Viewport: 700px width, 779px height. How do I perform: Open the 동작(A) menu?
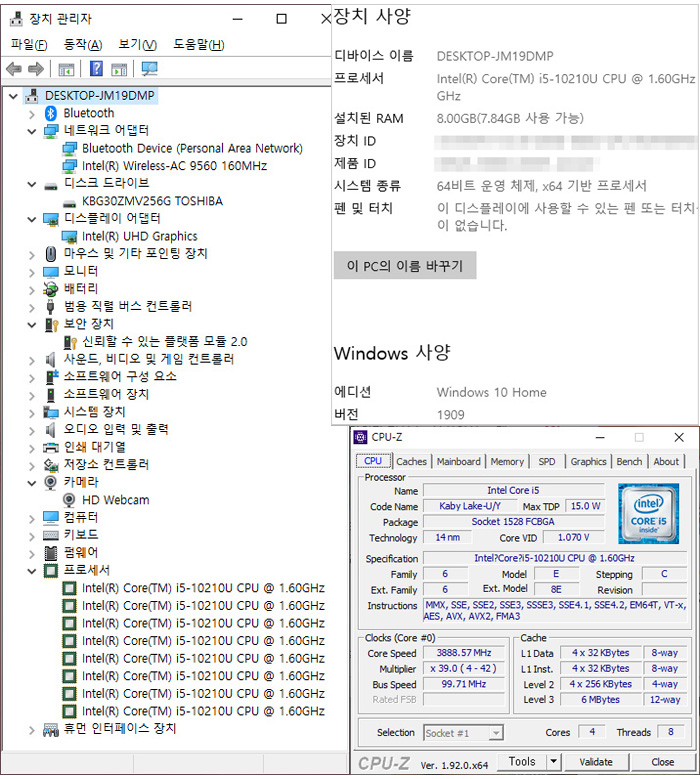[x=82, y=45]
